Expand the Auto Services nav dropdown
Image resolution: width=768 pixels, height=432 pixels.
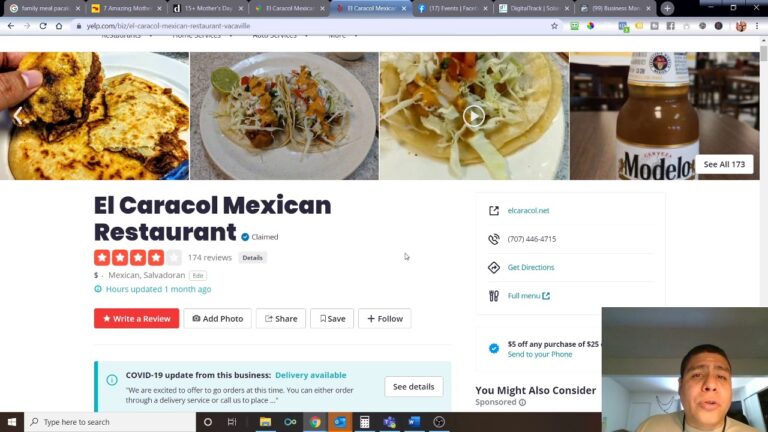pos(280,36)
